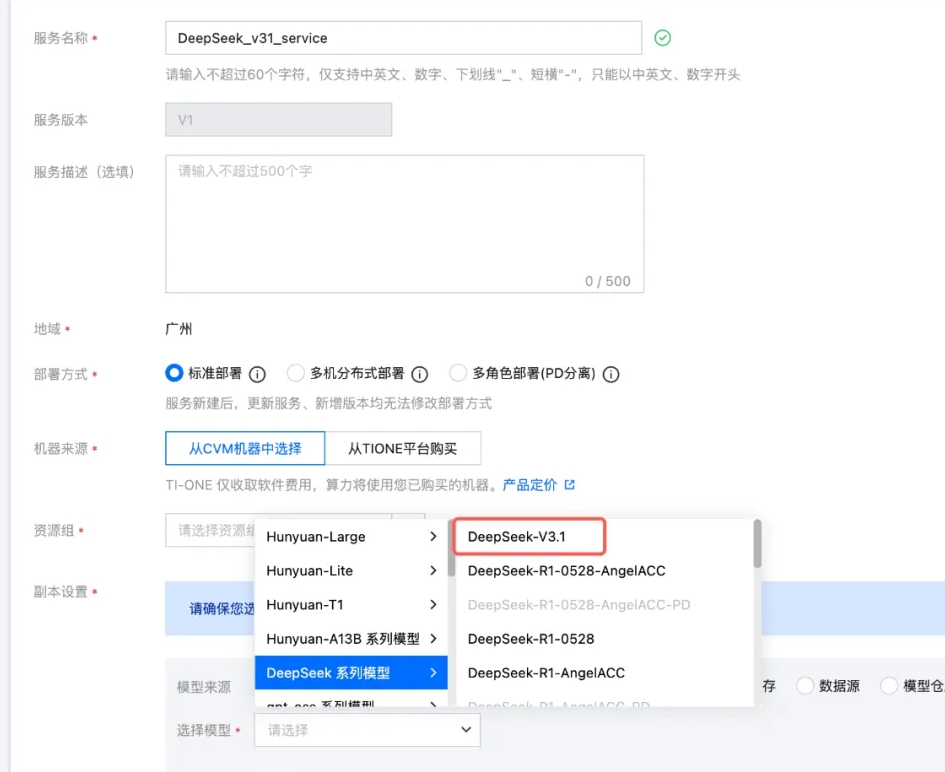Open the tooltip icon next to 多机分布式部署
The image size is (945, 772).
click(x=421, y=374)
